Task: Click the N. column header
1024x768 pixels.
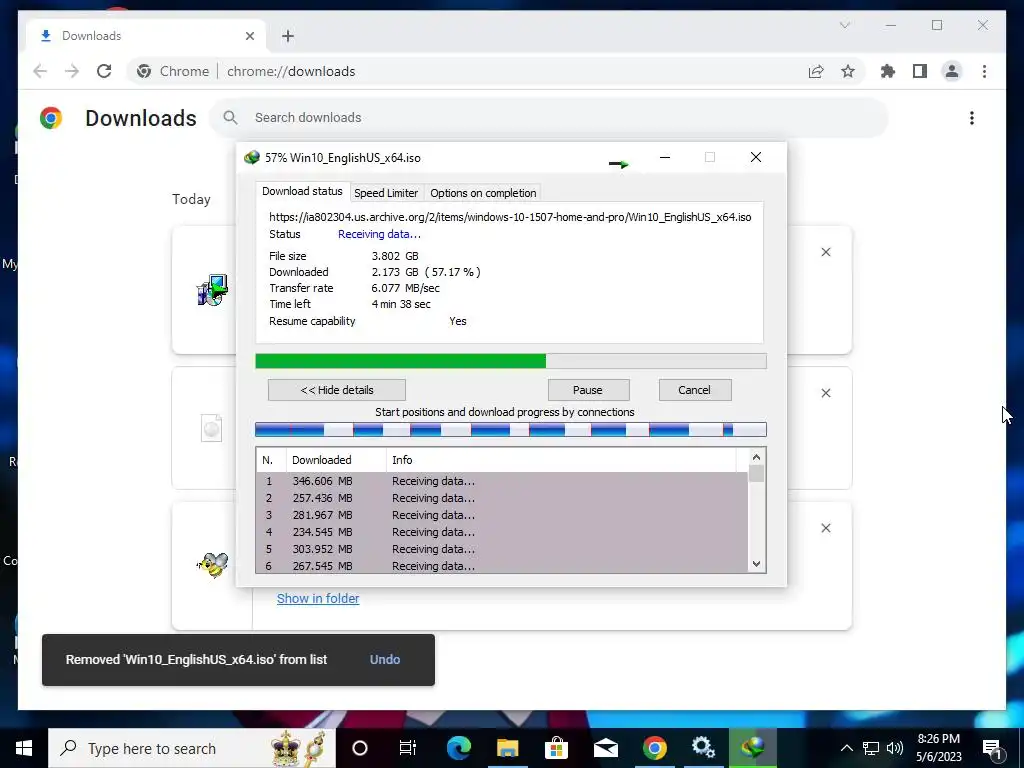Action: click(271, 460)
